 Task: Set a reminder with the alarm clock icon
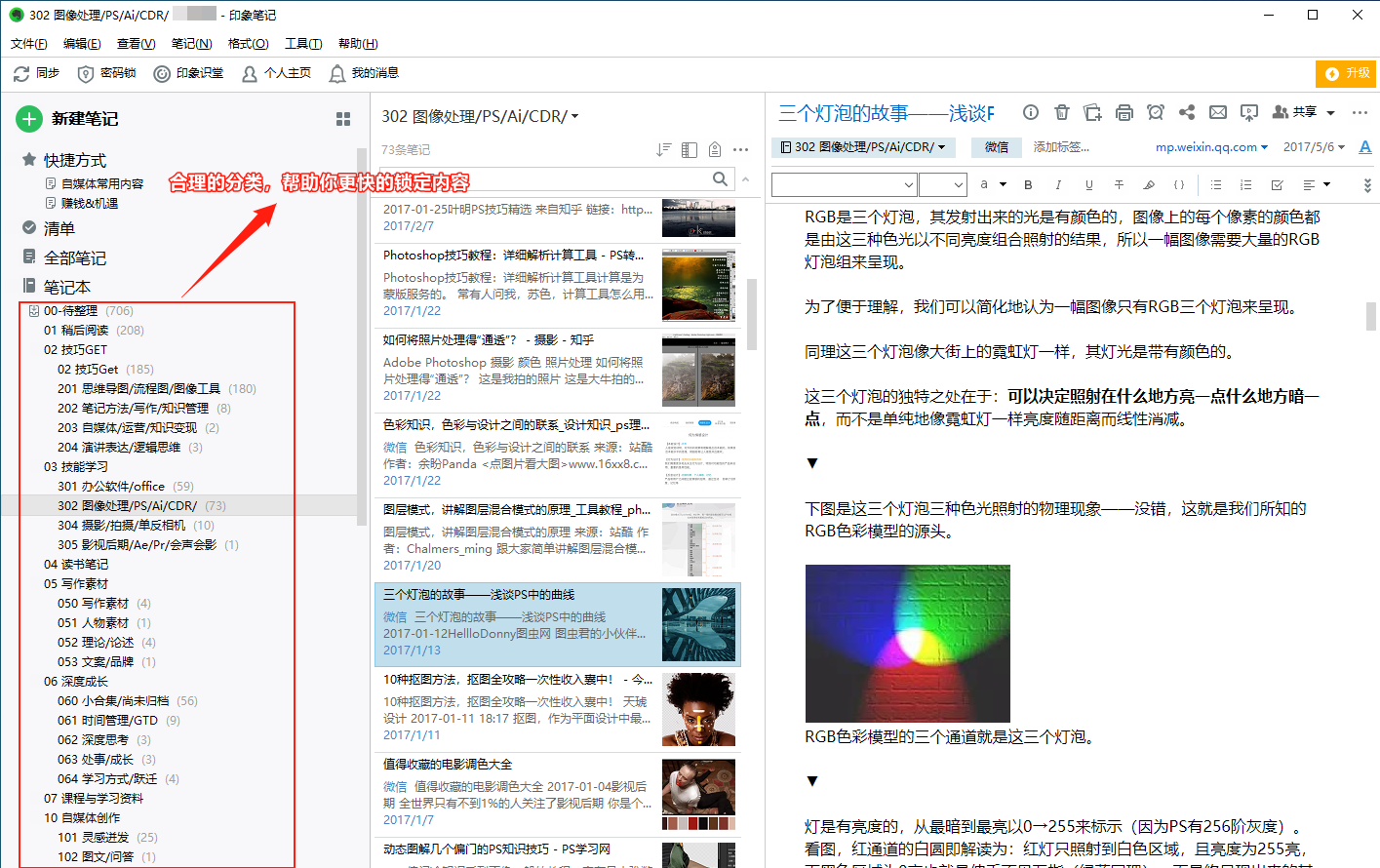coord(1156,112)
